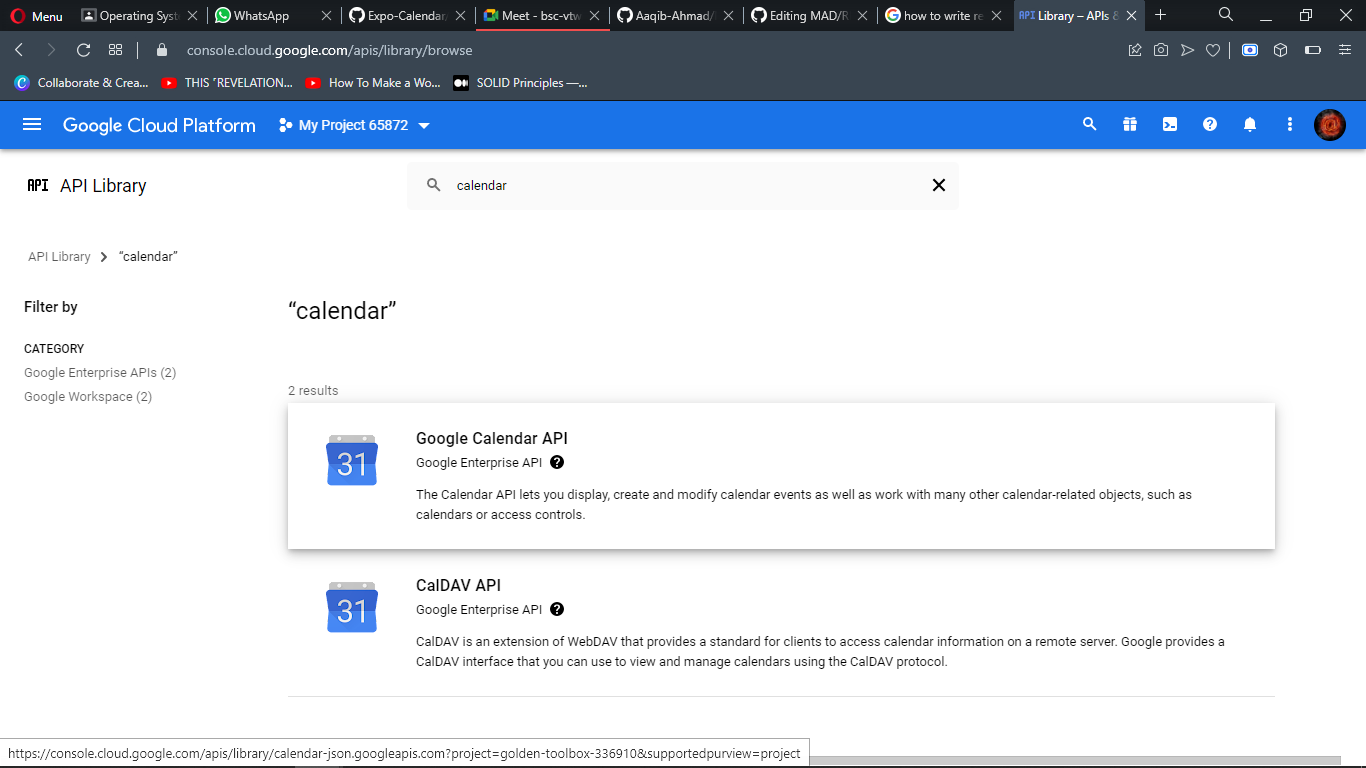
Task: Click the help tooltip beside Google Enterprise API
Action: 557,462
